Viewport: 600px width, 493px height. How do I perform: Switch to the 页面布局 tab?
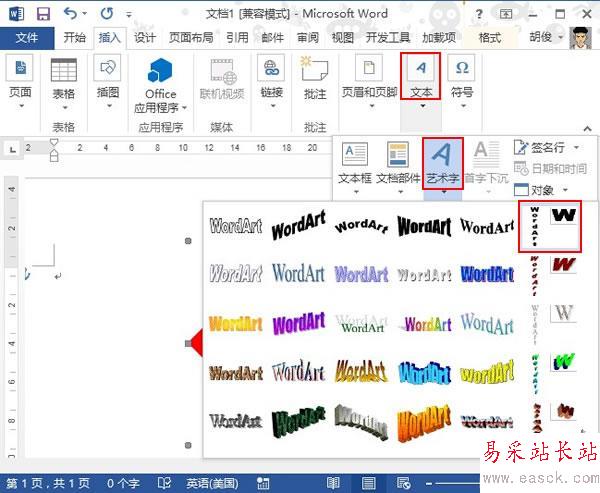click(191, 38)
